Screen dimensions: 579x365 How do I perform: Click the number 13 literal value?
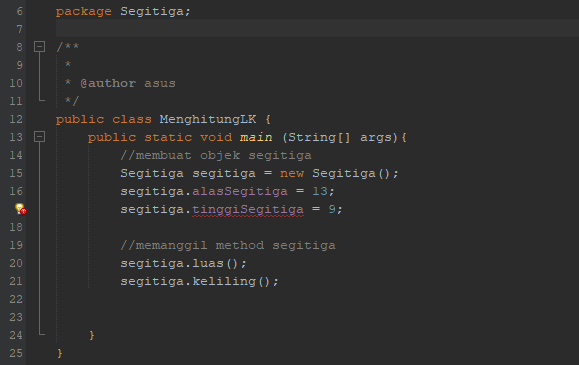coord(320,191)
